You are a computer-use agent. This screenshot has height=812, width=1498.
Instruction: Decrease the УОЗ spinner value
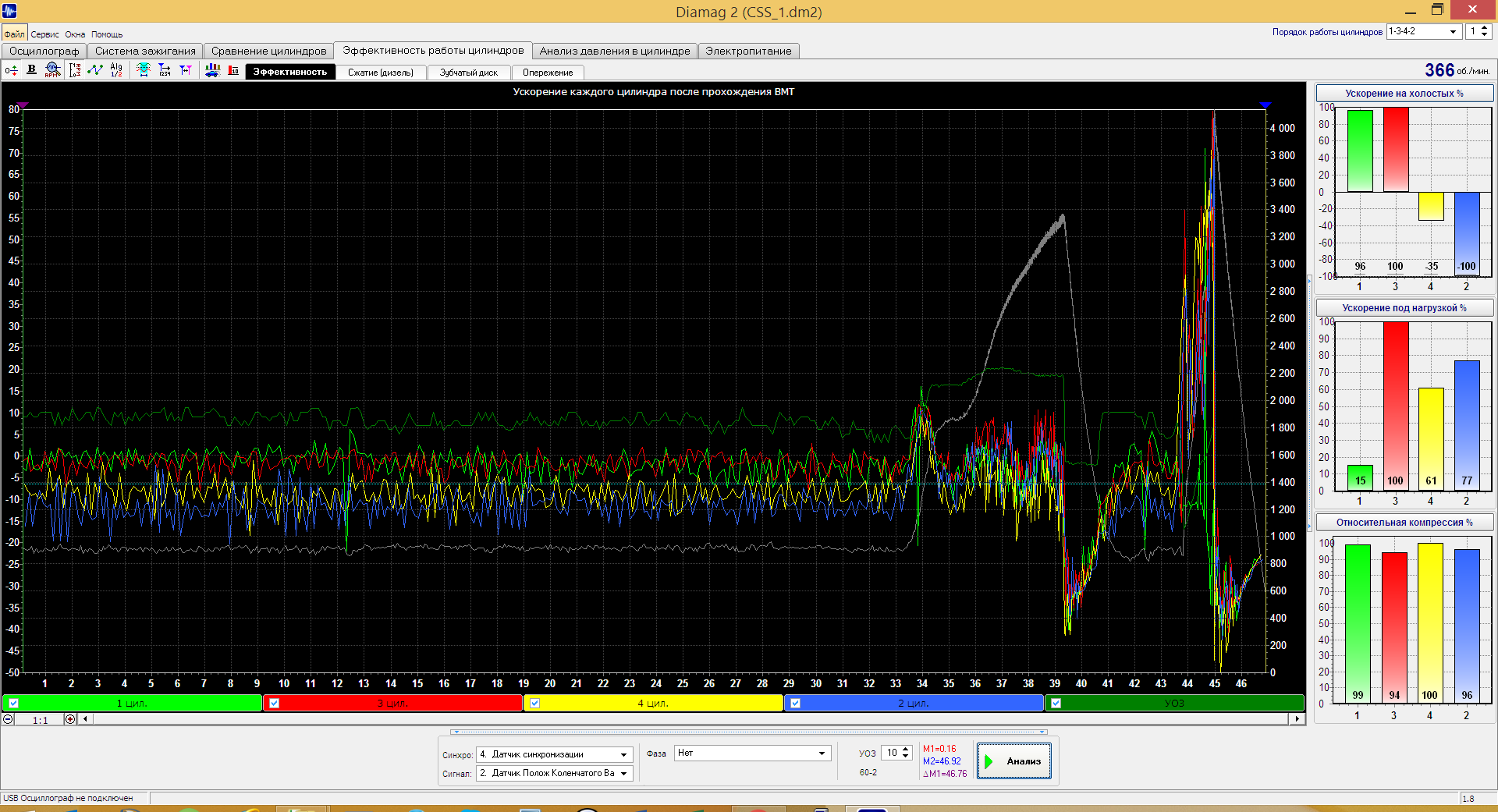(906, 756)
